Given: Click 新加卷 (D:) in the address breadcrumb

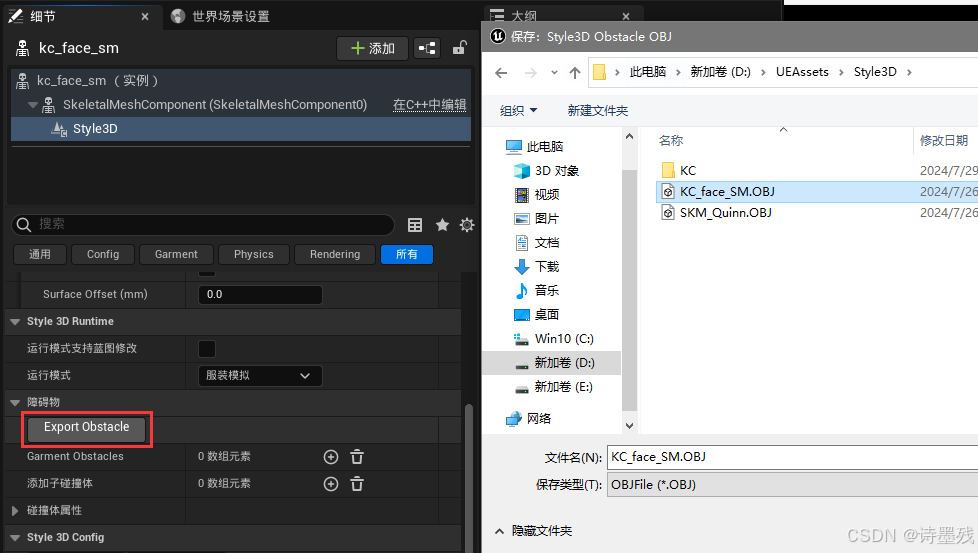Looking at the screenshot, I should [x=720, y=72].
